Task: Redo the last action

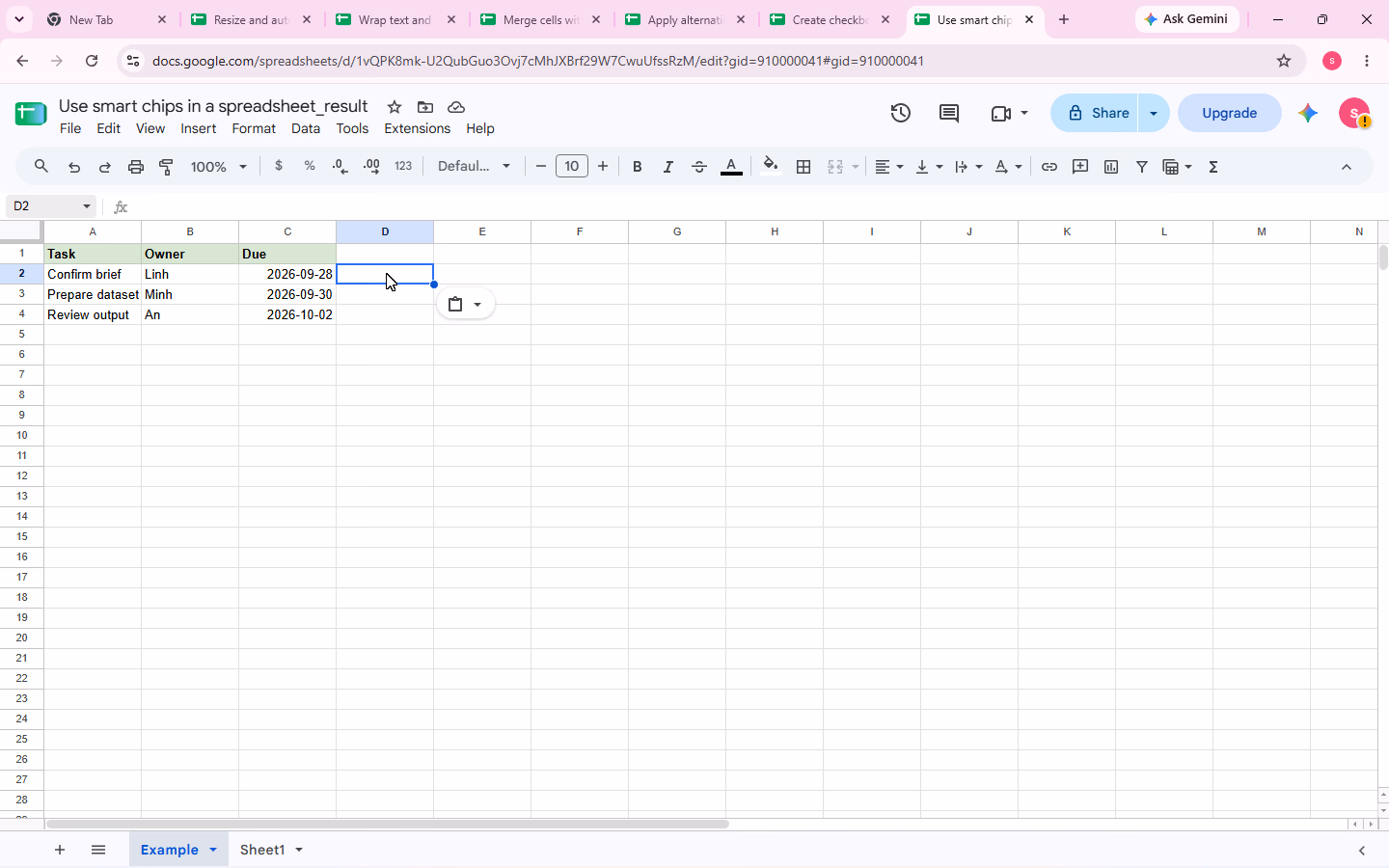Action: 105,167
